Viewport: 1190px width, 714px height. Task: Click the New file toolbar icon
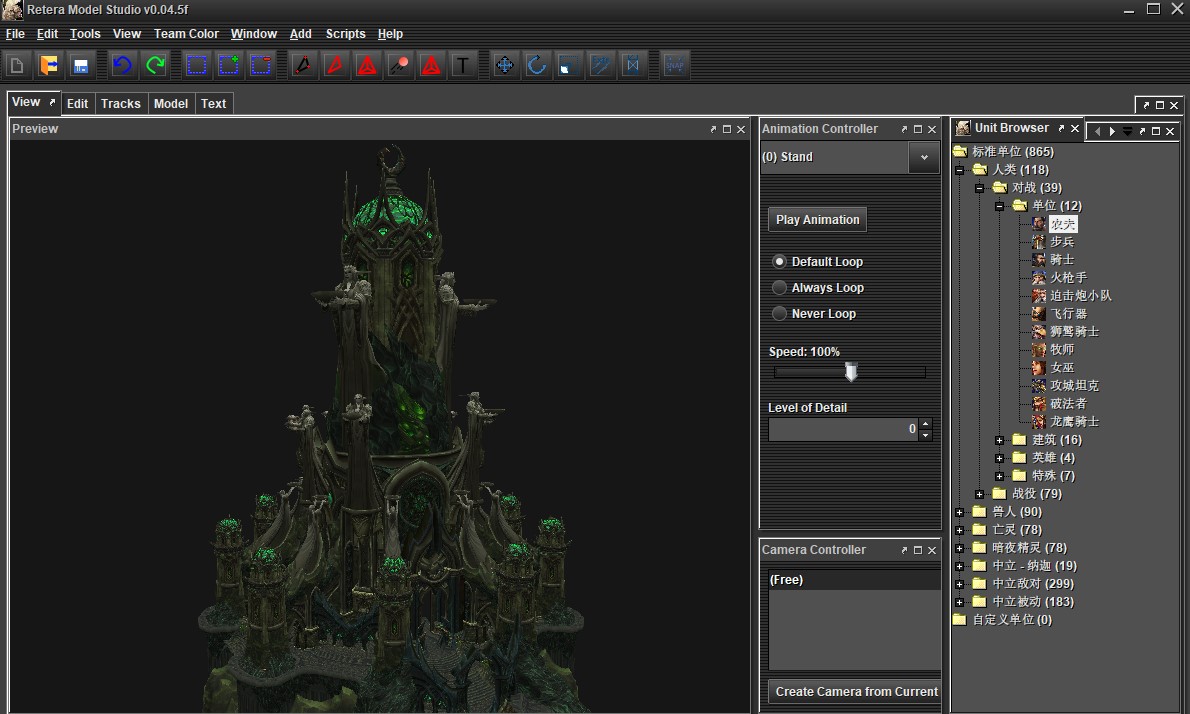(x=16, y=65)
